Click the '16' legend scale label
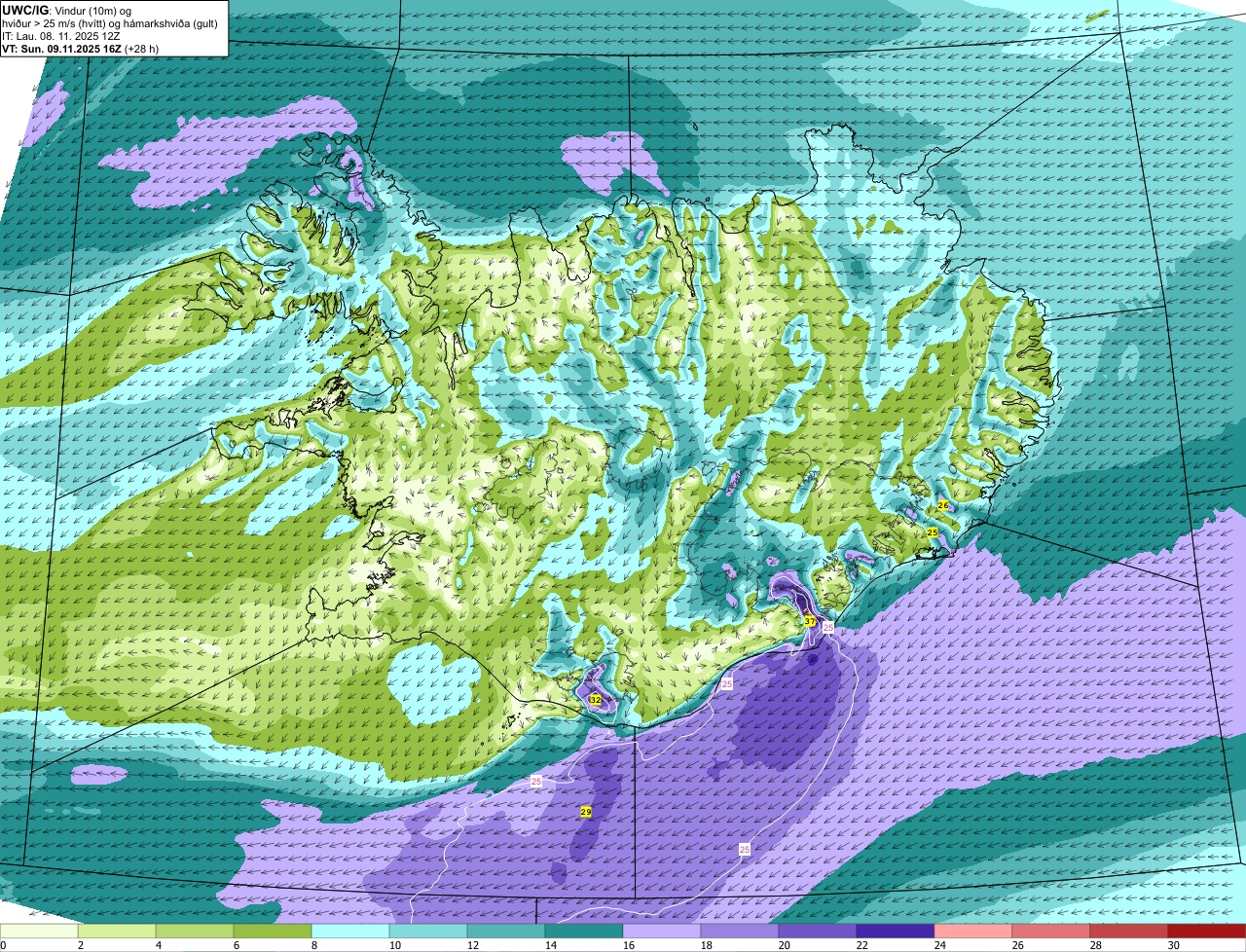1246x952 pixels. point(629,945)
